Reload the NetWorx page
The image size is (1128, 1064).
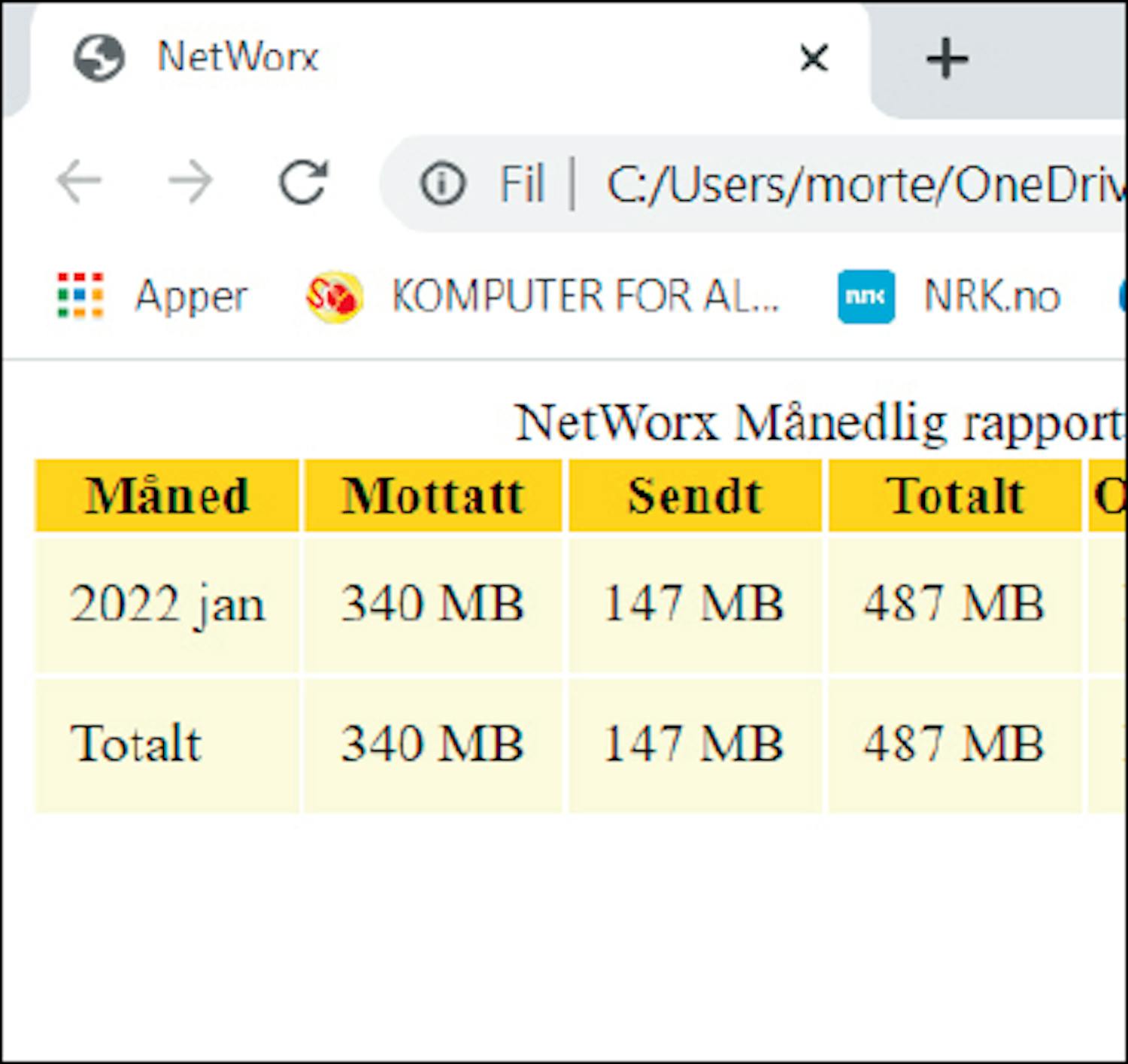coord(303,181)
